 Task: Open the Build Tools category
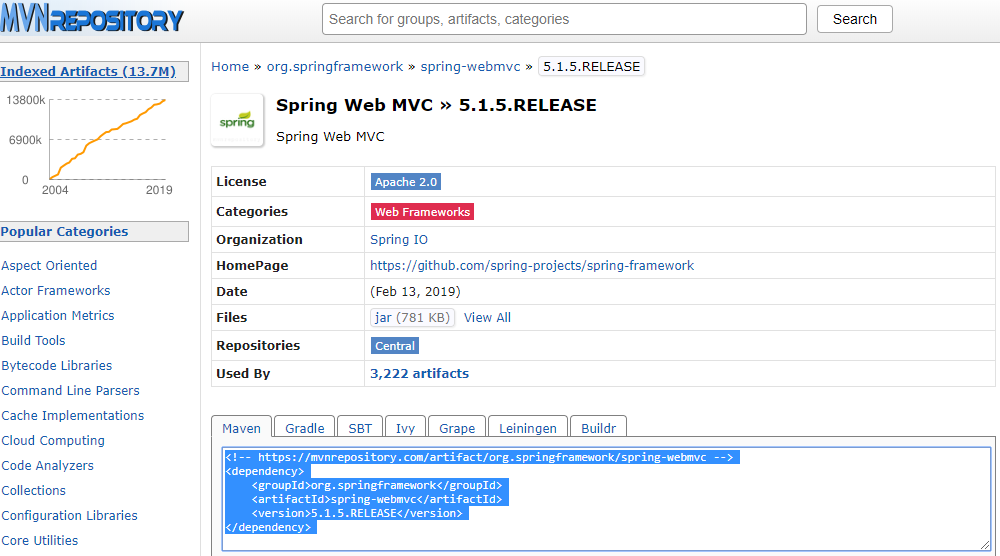[33, 340]
